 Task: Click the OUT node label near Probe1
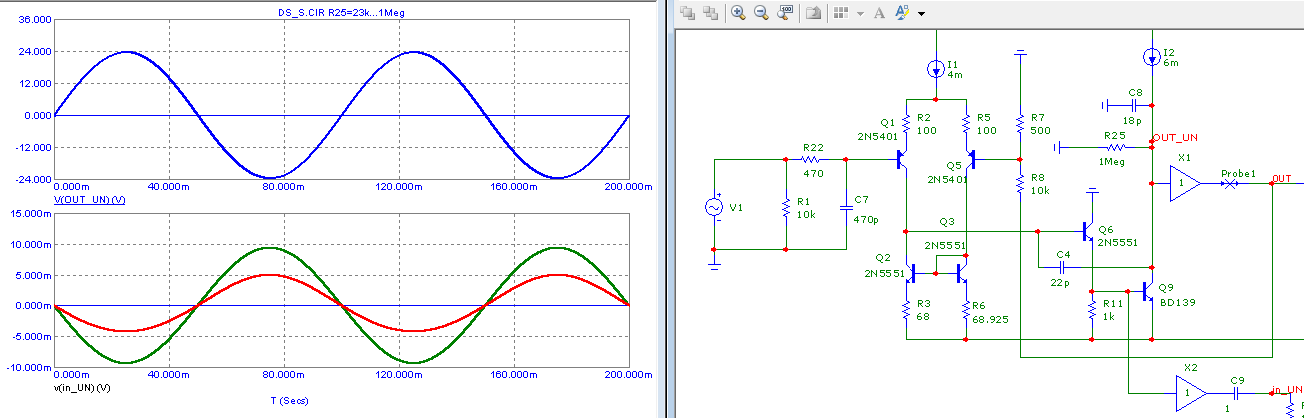coord(1281,179)
